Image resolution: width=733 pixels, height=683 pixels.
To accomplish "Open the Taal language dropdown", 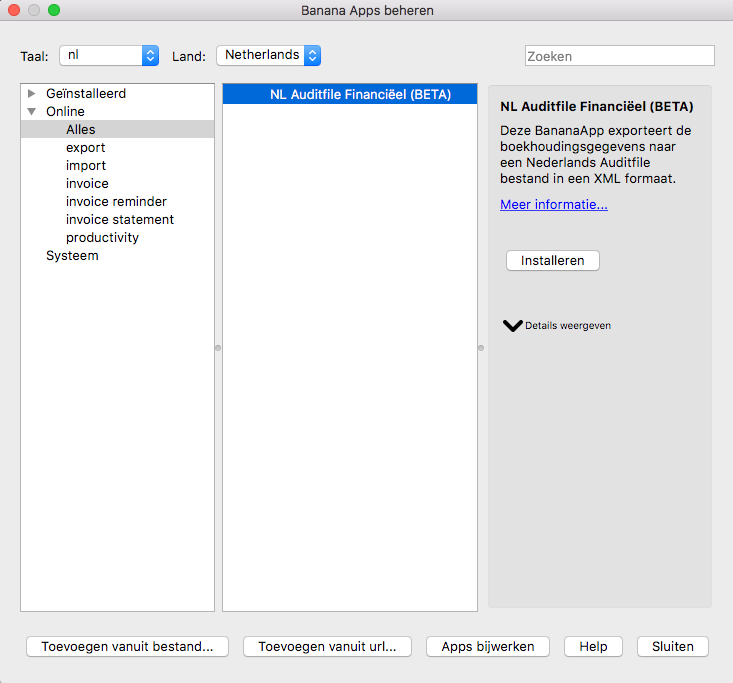I will coord(109,56).
